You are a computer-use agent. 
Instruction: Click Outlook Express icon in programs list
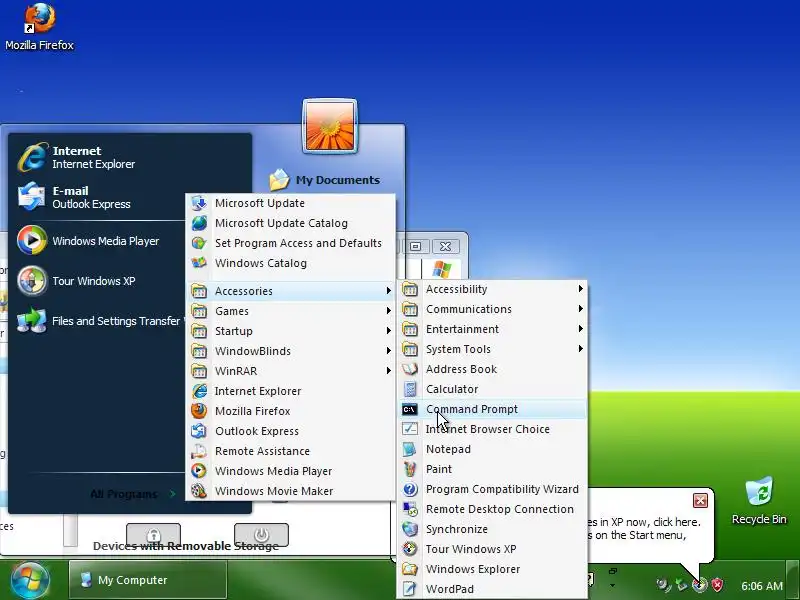199,431
